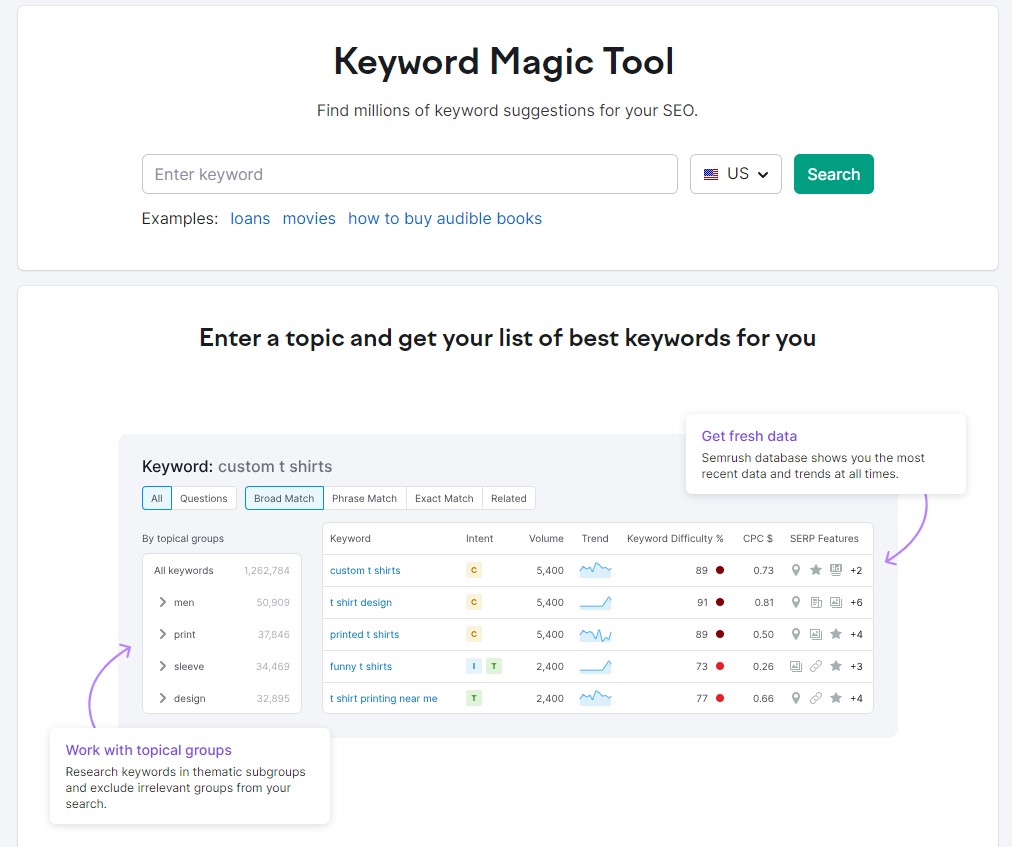Switch to the Questions tab
Viewport: 1012px width, 847px height.
pyautogui.click(x=203, y=498)
